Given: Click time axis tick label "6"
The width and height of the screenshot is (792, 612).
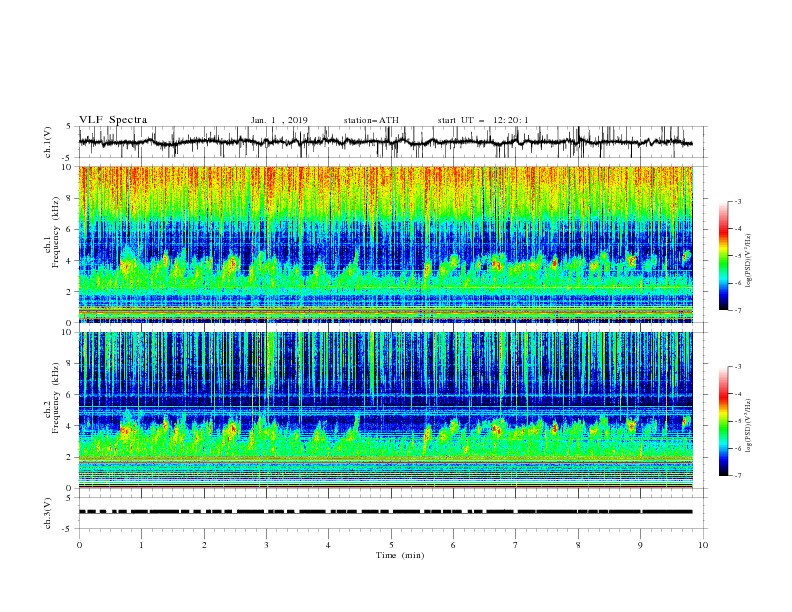Looking at the screenshot, I should pyautogui.click(x=453, y=545).
